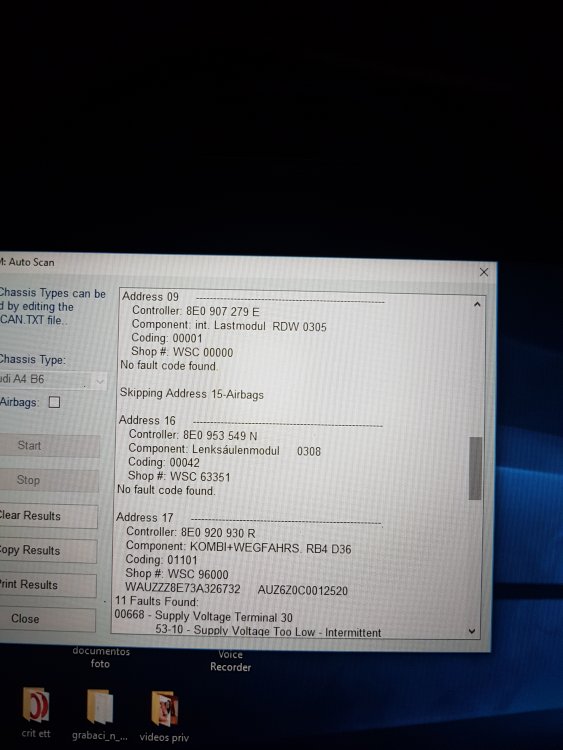Click the scrollbar up arrow
Screen dimensions: 563x750
[x=476, y=305]
